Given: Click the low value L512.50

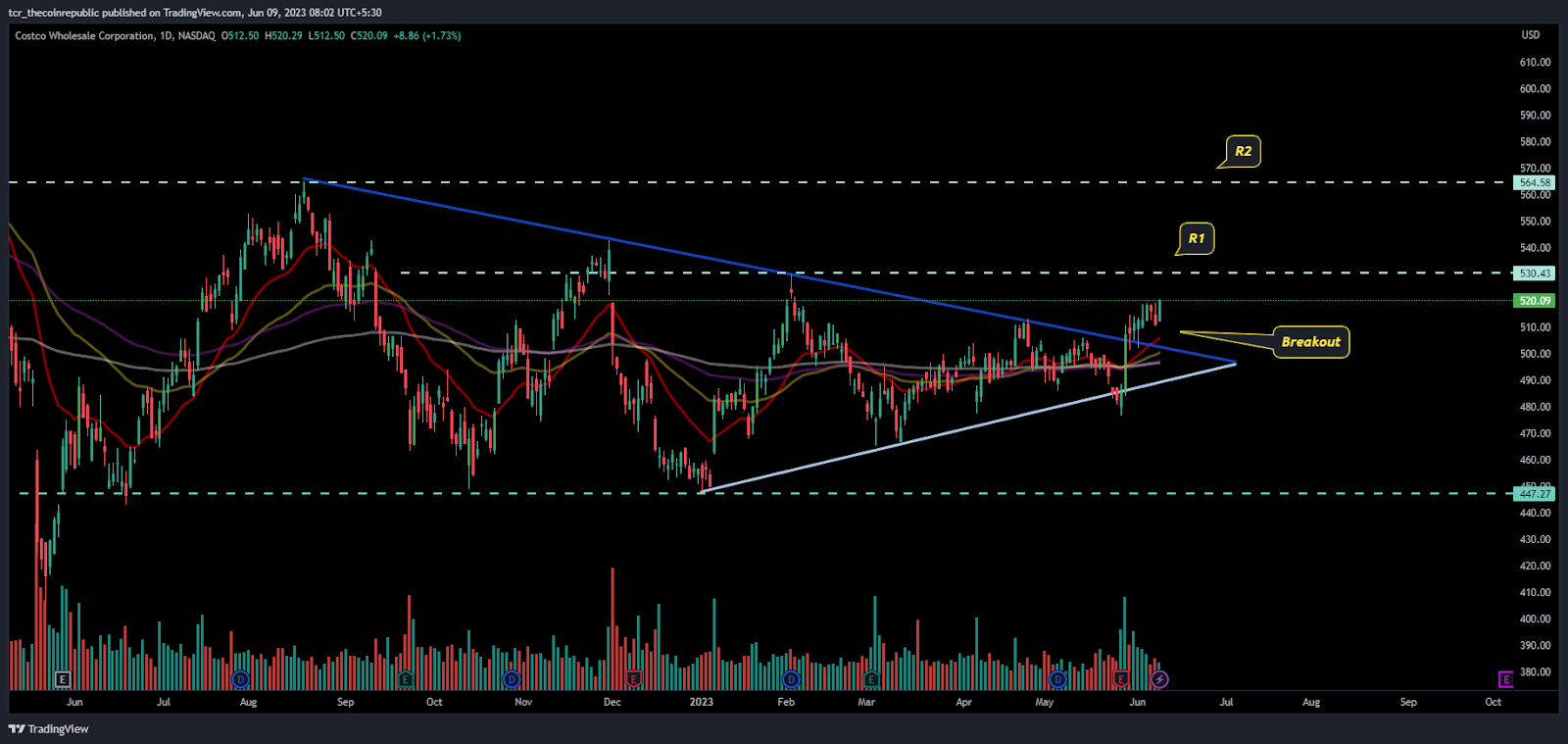Looking at the screenshot, I should 326,36.
